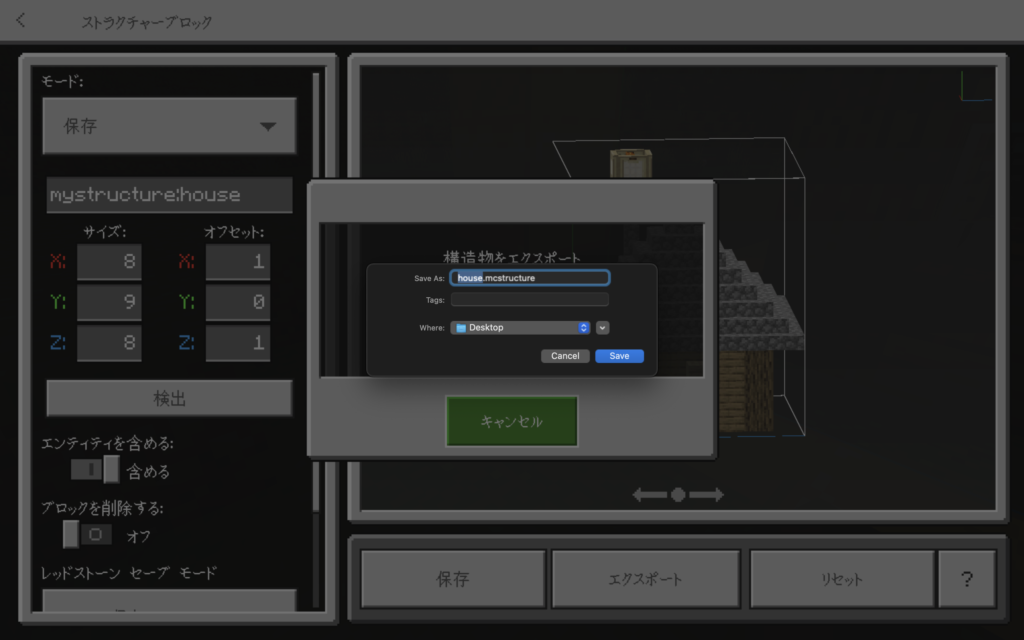Click the left panel scrollbar
1024x640 pixels.
point(317,300)
